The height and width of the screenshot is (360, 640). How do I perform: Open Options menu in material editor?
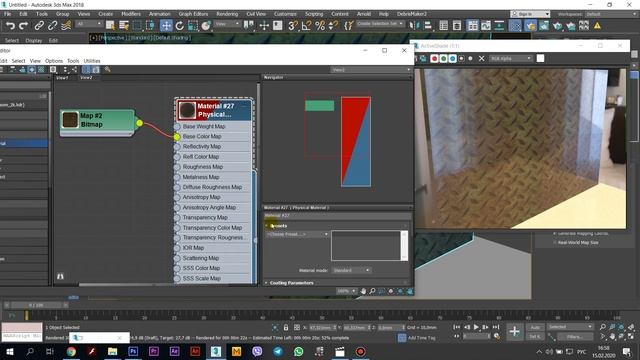[54, 61]
